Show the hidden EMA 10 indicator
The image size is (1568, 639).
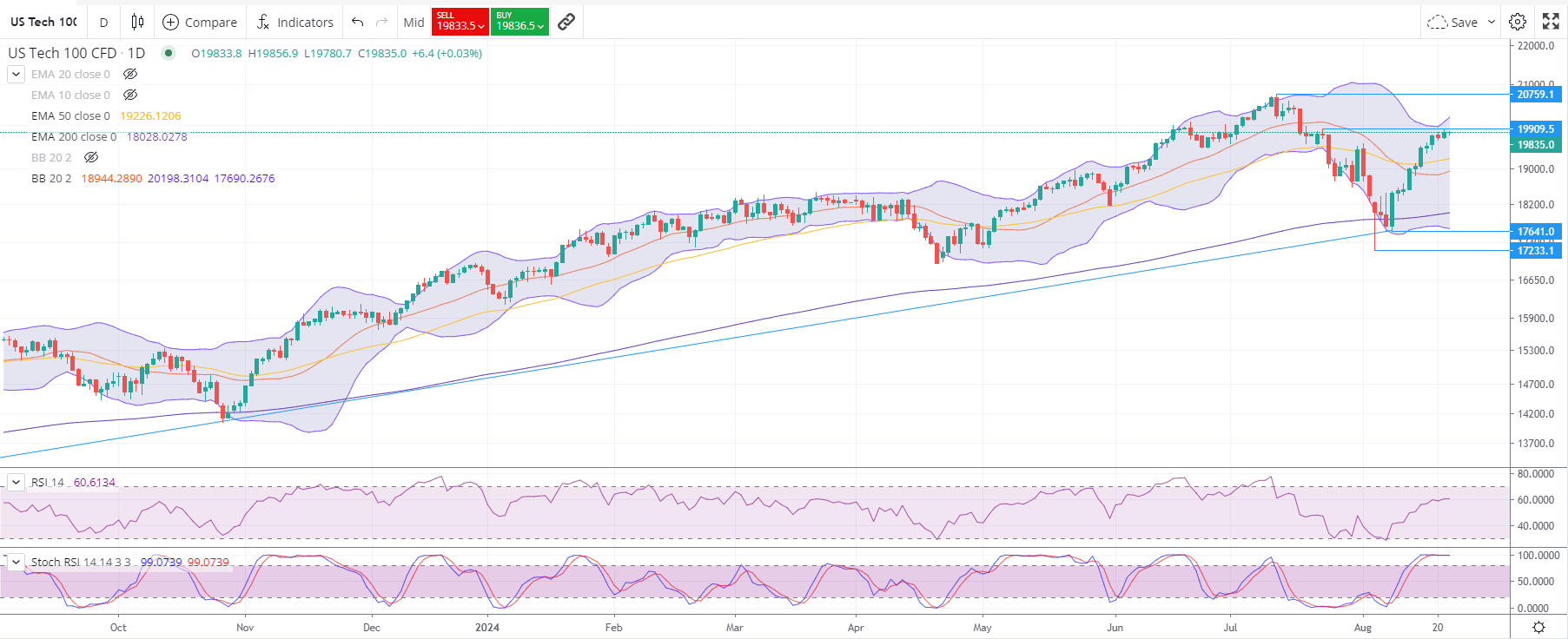point(130,95)
